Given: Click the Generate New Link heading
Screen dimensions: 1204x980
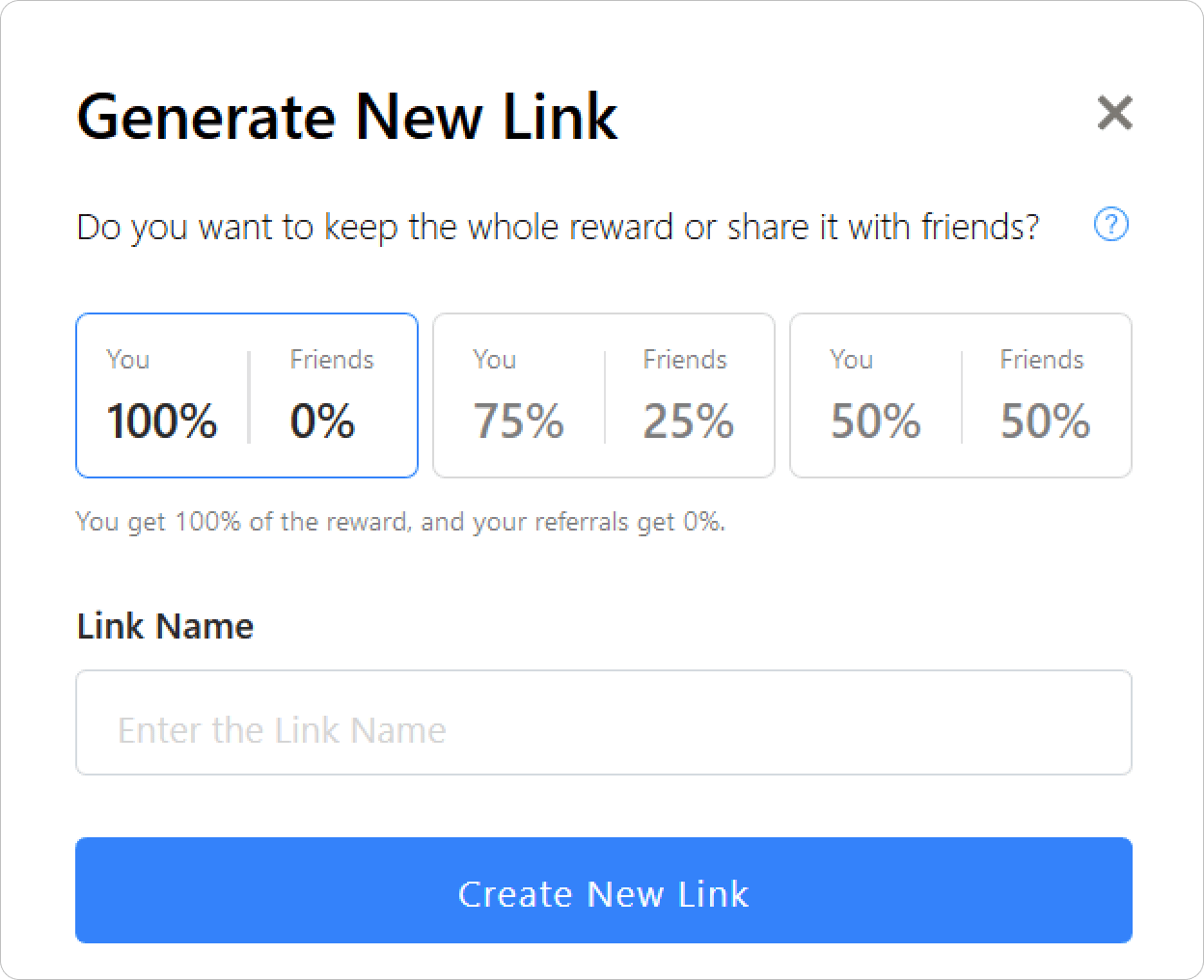Looking at the screenshot, I should tap(347, 117).
